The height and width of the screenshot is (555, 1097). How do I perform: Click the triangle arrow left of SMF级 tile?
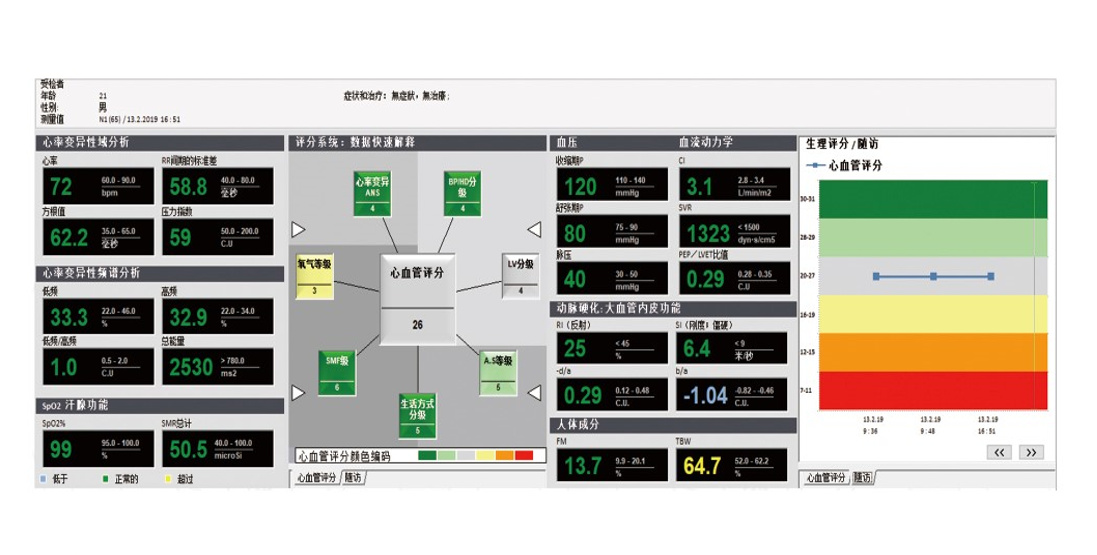tap(298, 393)
